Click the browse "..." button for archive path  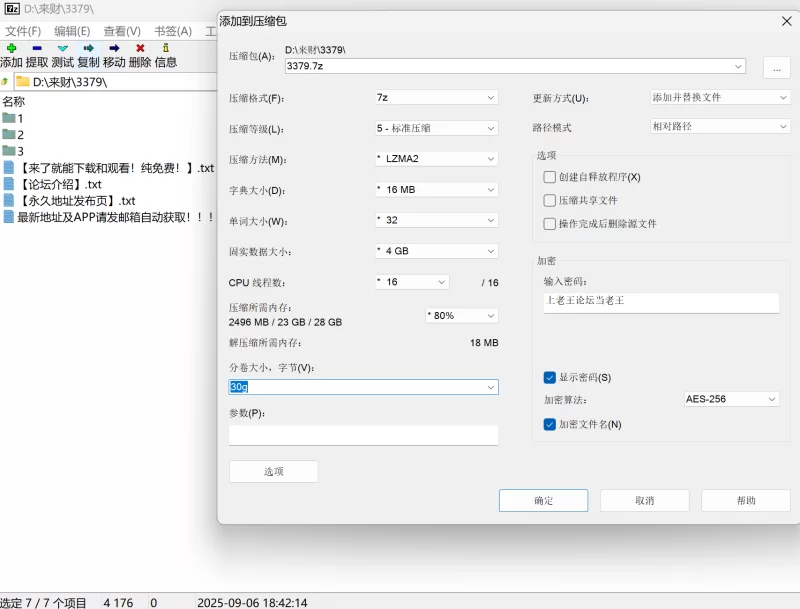[x=776, y=67]
